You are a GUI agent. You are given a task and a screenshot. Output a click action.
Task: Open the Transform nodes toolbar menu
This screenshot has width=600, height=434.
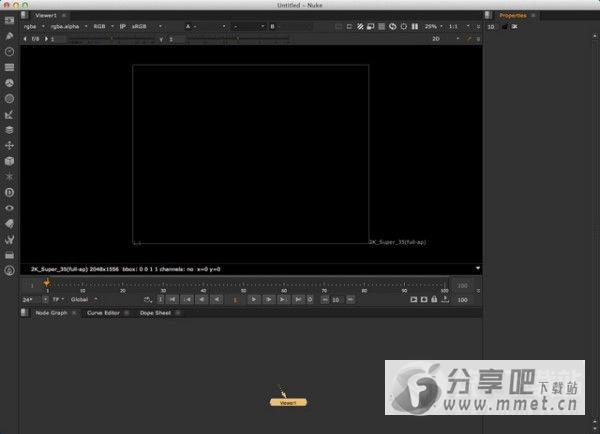[9, 145]
